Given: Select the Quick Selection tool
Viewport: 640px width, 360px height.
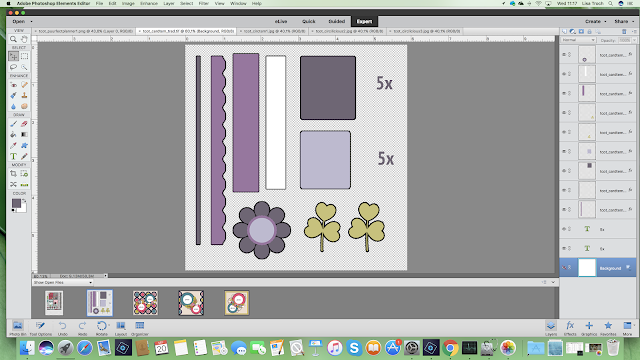Looking at the screenshot, I should (24, 67).
